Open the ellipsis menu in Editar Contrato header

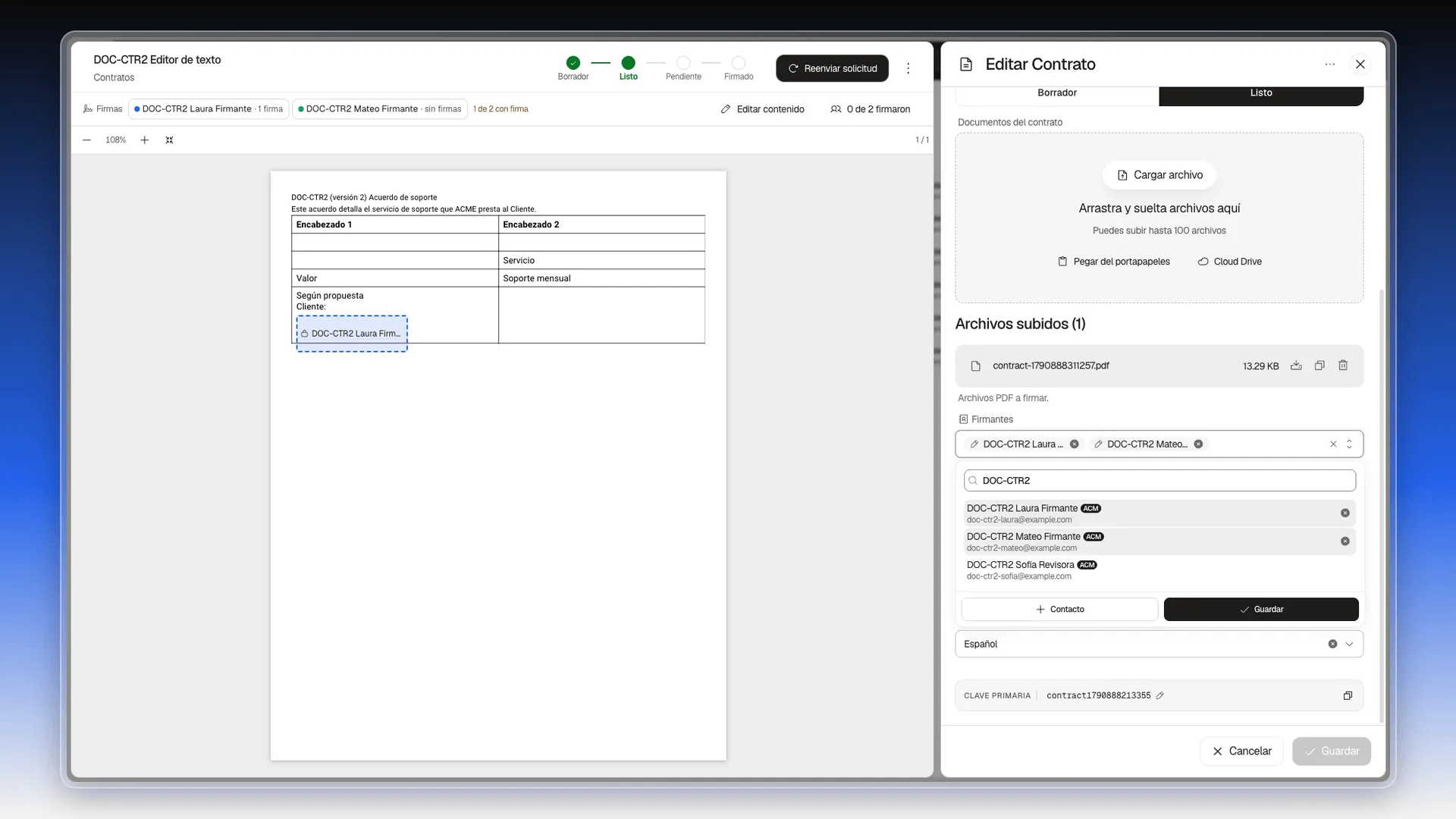(1329, 64)
